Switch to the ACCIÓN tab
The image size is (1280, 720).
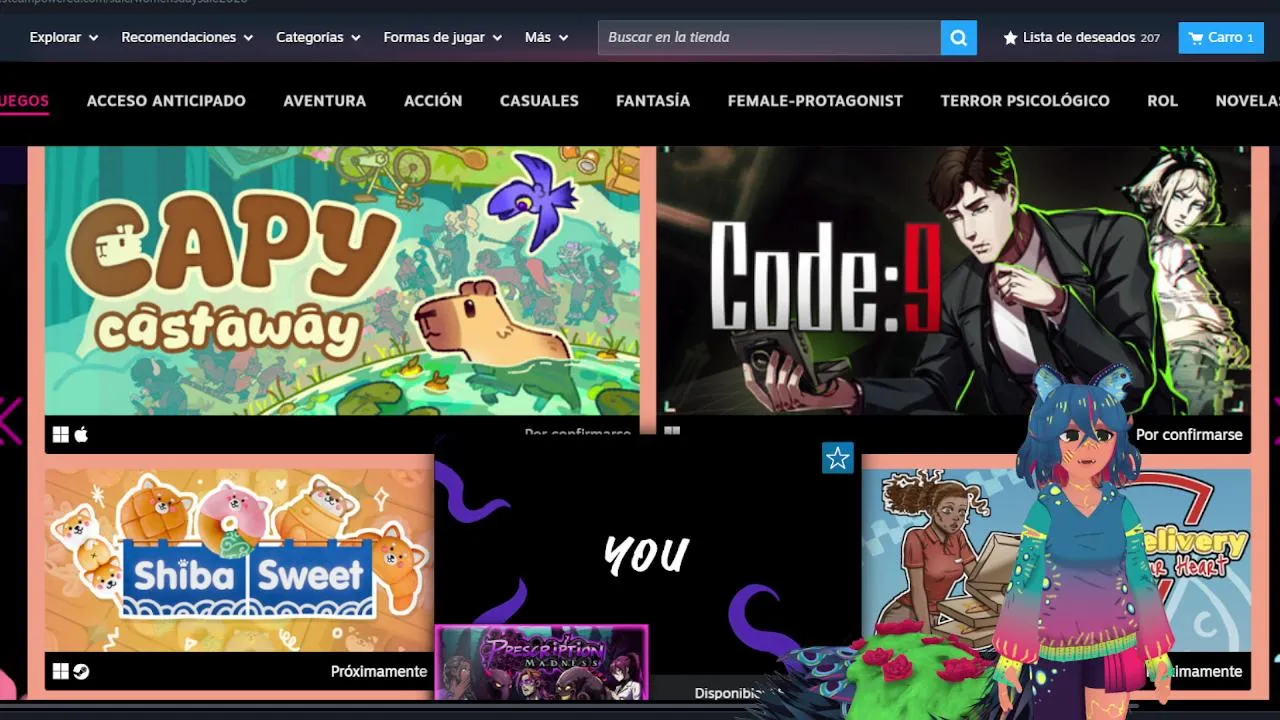(x=433, y=101)
